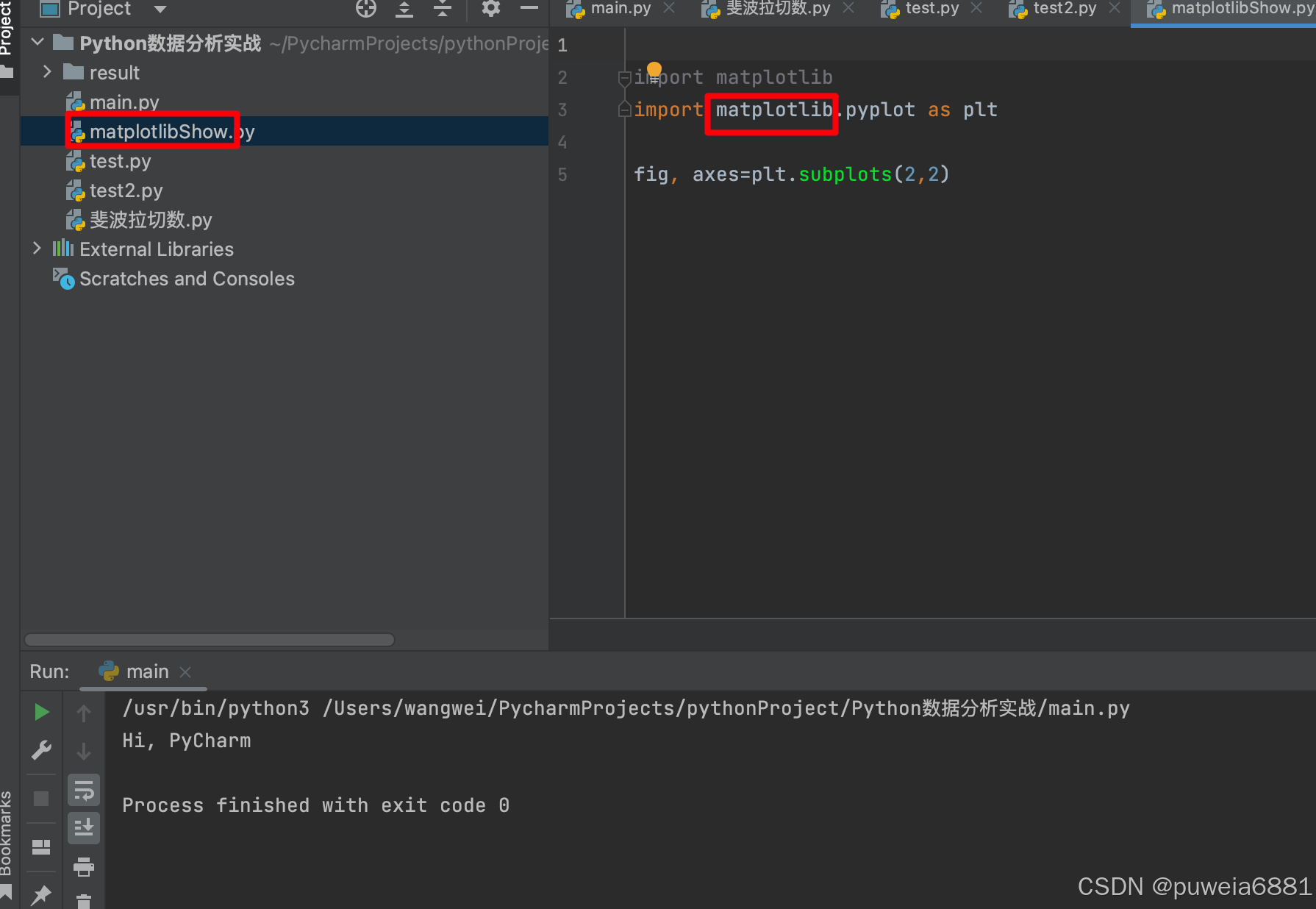The height and width of the screenshot is (909, 1316).
Task: Collapse all in Project tree toolbar
Action: pyautogui.click(x=442, y=9)
